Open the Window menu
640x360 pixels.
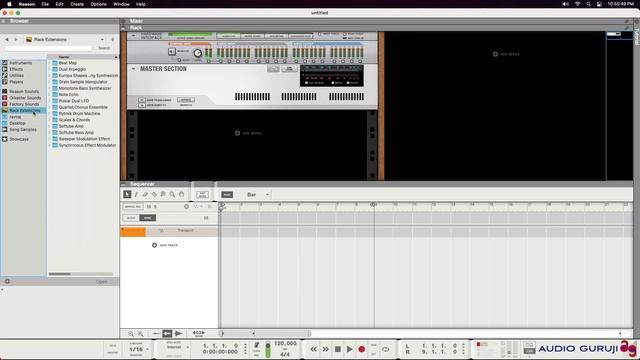click(x=121, y=4)
